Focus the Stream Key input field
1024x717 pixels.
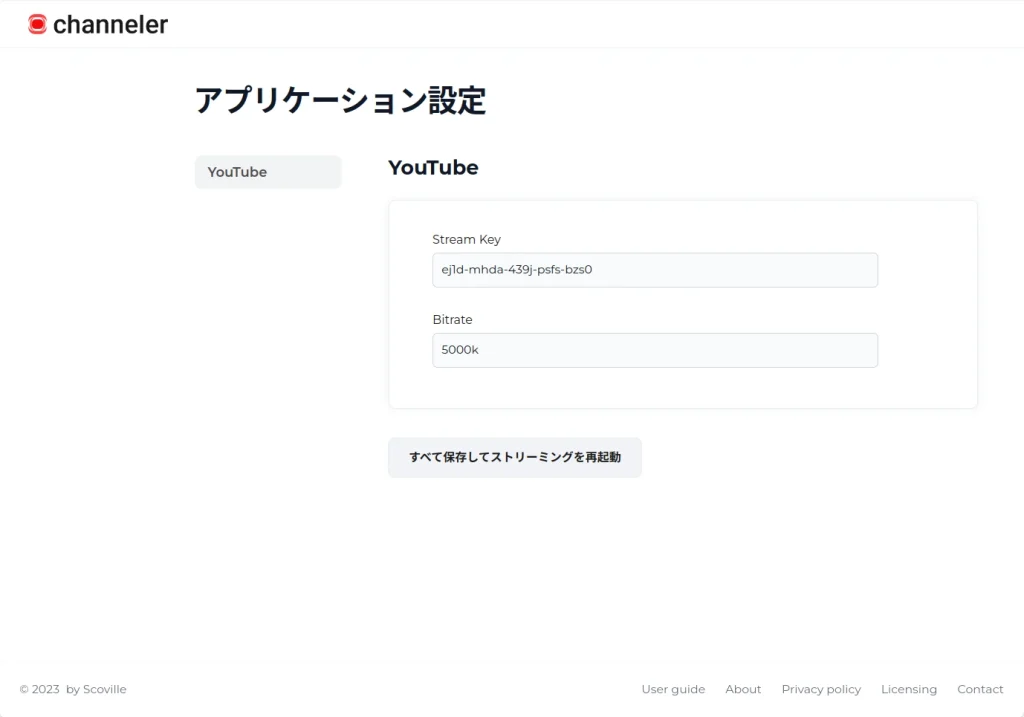pos(655,270)
